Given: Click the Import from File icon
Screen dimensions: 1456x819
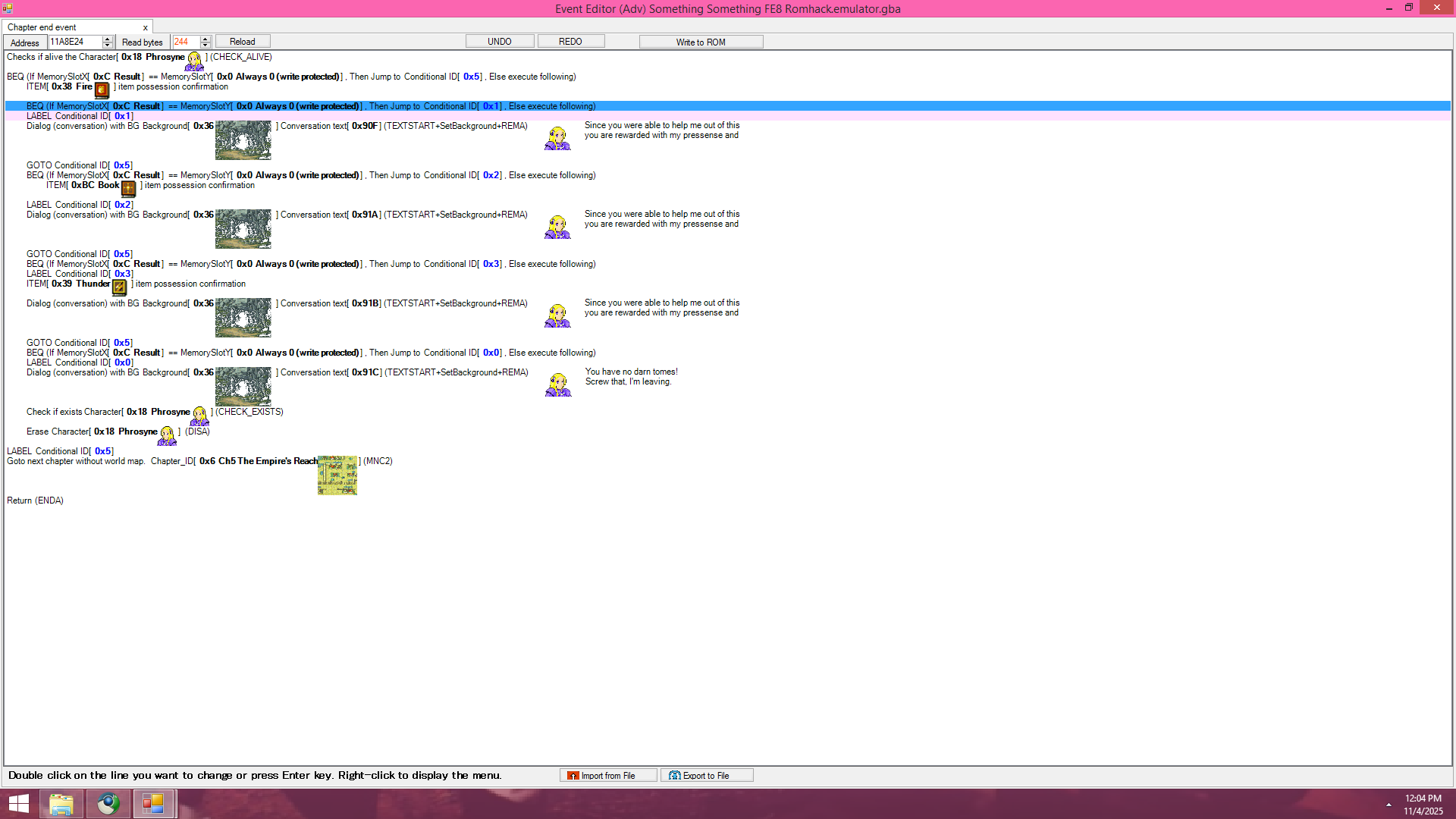Looking at the screenshot, I should [x=573, y=776].
